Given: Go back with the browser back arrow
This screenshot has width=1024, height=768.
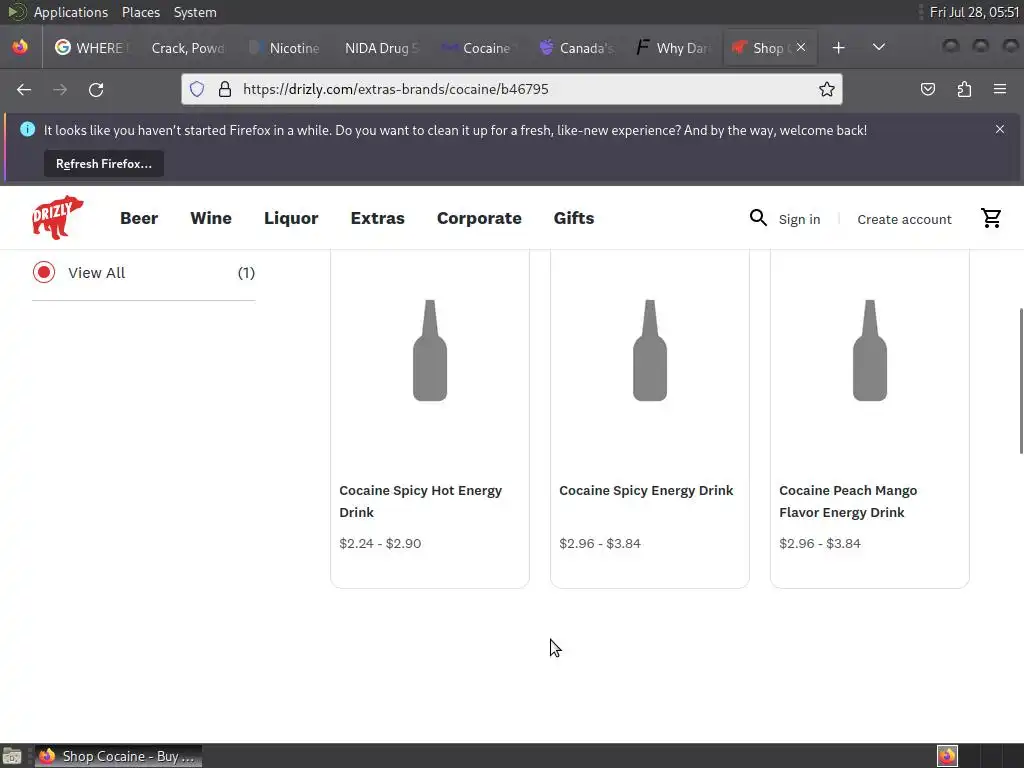Looking at the screenshot, I should click(x=24, y=89).
